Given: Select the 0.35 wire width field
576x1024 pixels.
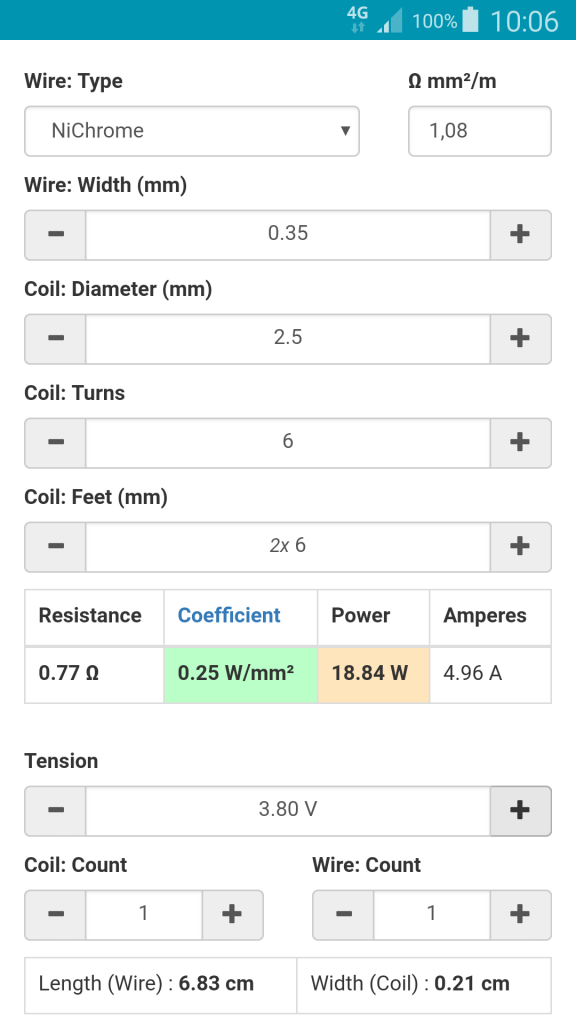Looking at the screenshot, I should (288, 235).
